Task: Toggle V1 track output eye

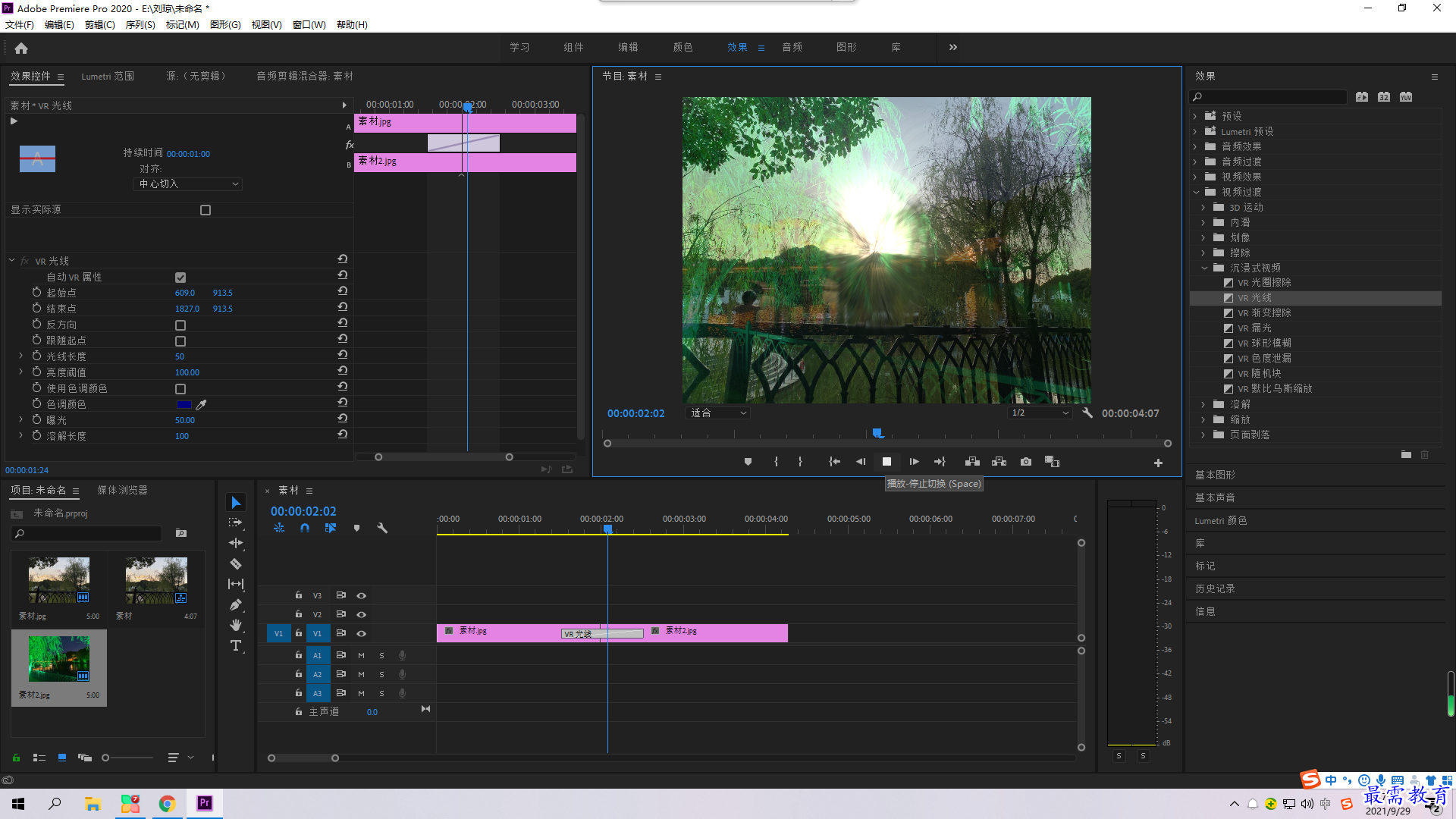Action: 362,634
